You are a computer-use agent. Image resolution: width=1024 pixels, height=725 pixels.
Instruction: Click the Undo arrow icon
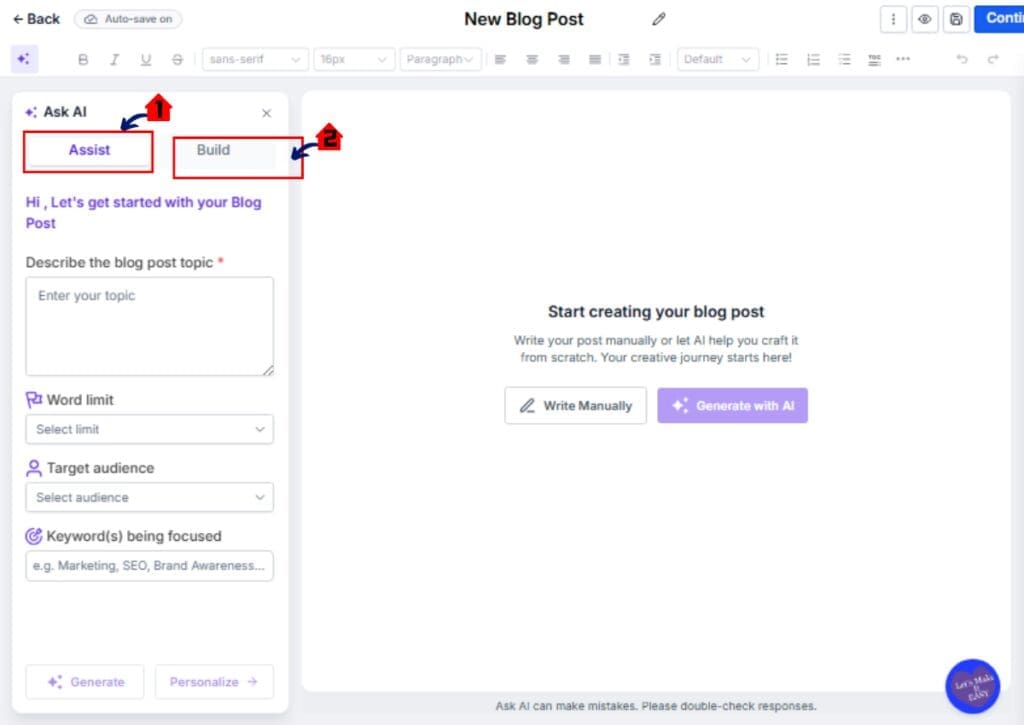click(x=962, y=59)
